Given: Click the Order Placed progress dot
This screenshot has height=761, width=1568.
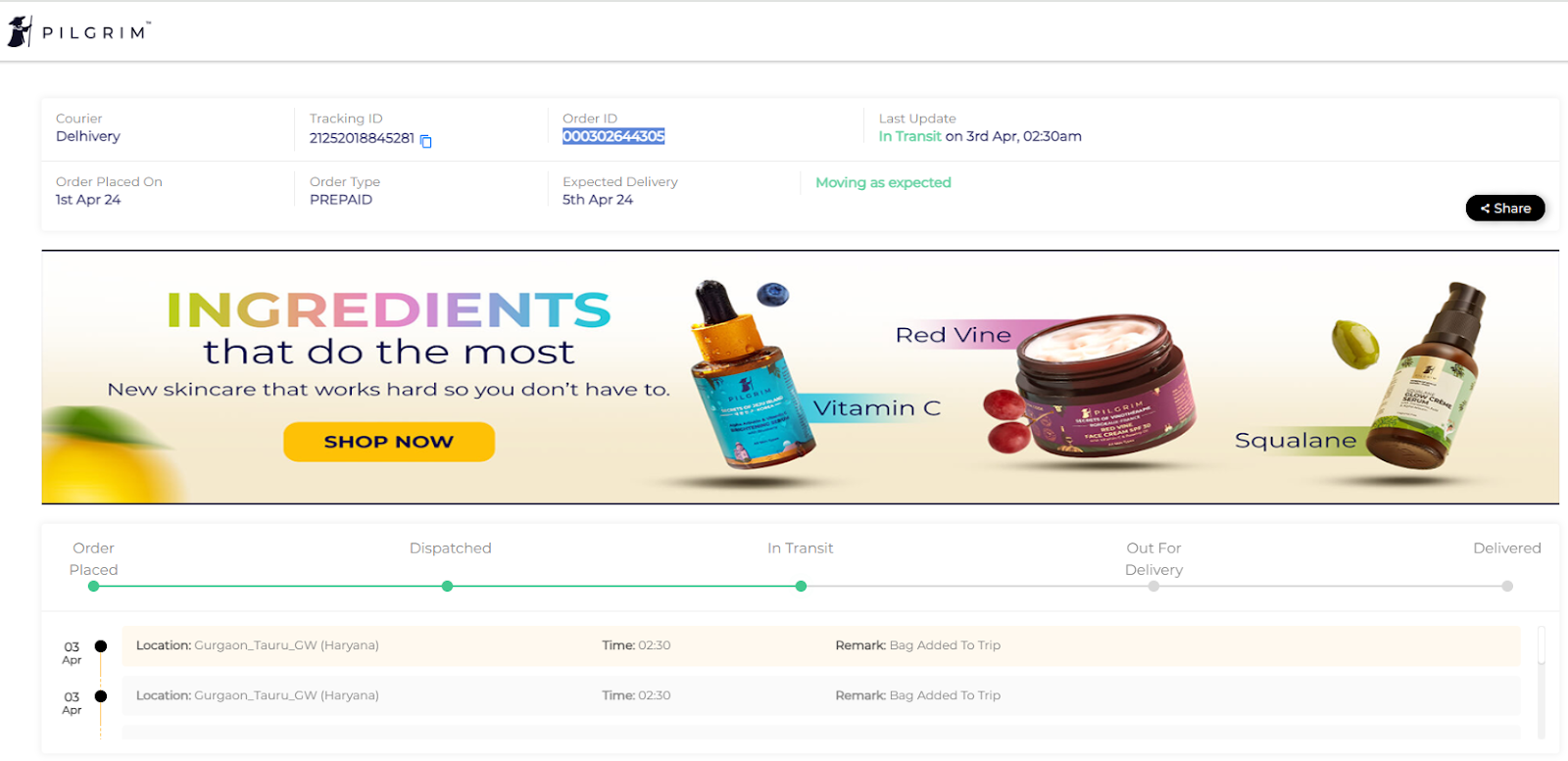Looking at the screenshot, I should 93,586.
